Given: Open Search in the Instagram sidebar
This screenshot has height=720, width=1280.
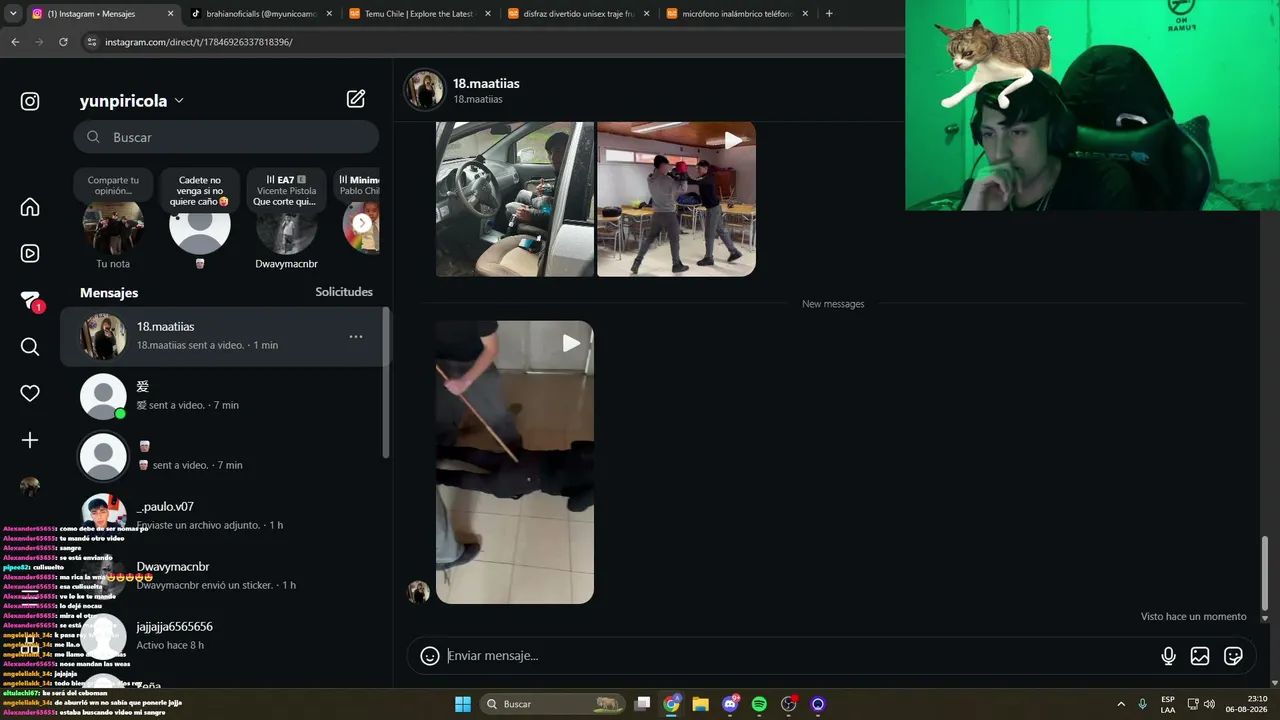Looking at the screenshot, I should coord(30,347).
